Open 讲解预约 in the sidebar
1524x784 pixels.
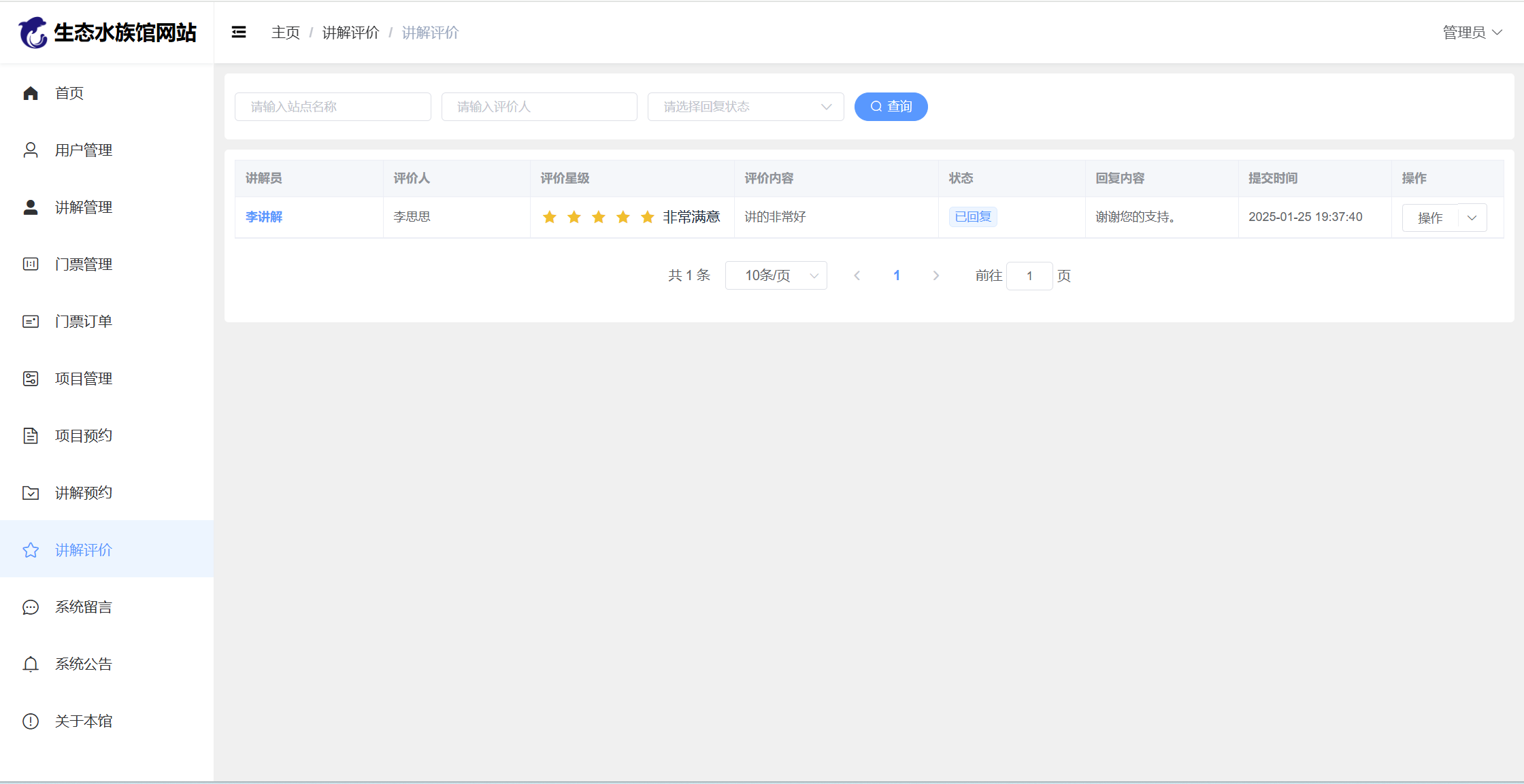[x=83, y=493]
